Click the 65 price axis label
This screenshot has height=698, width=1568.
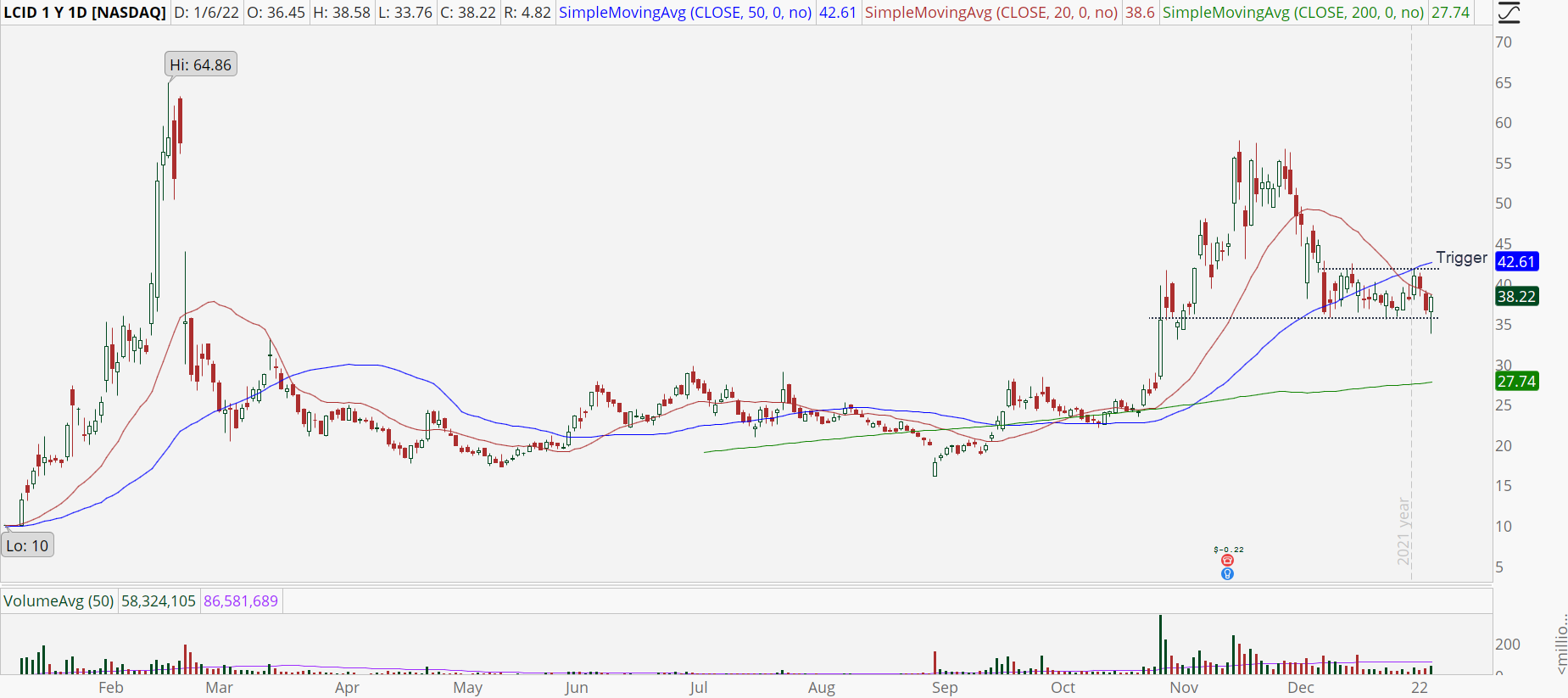tap(1504, 83)
